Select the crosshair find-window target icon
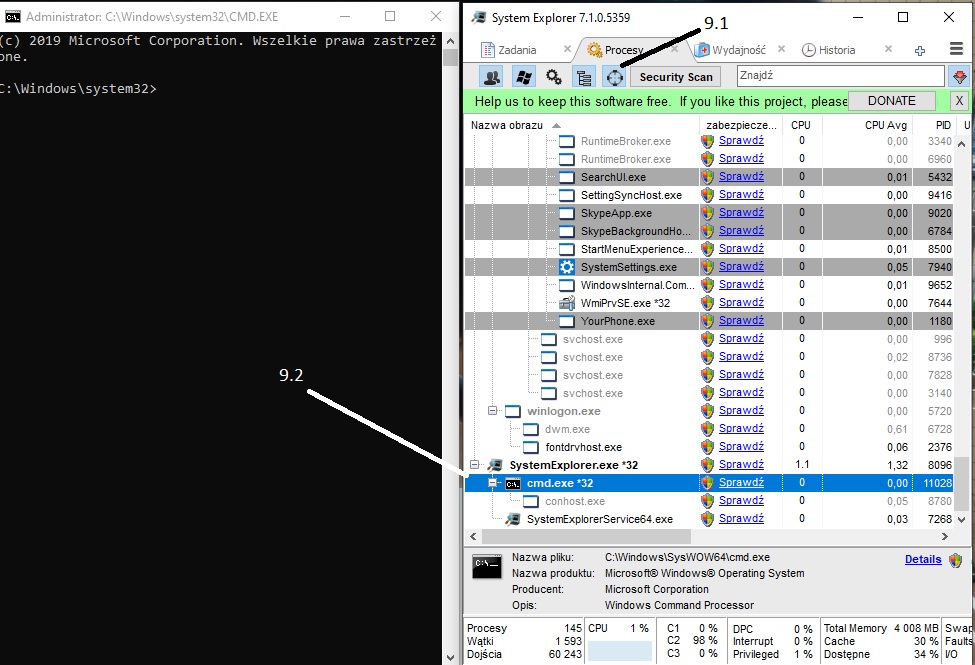 pyautogui.click(x=614, y=77)
